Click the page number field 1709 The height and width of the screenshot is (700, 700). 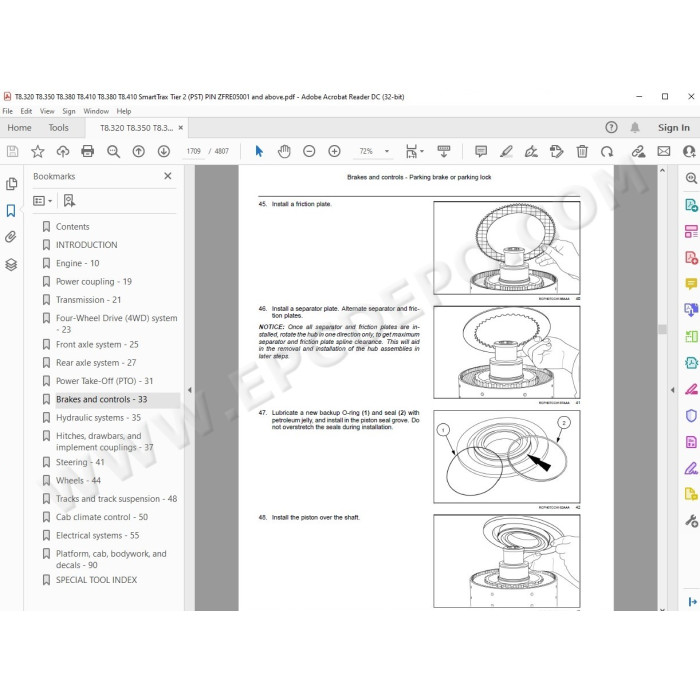(193, 151)
